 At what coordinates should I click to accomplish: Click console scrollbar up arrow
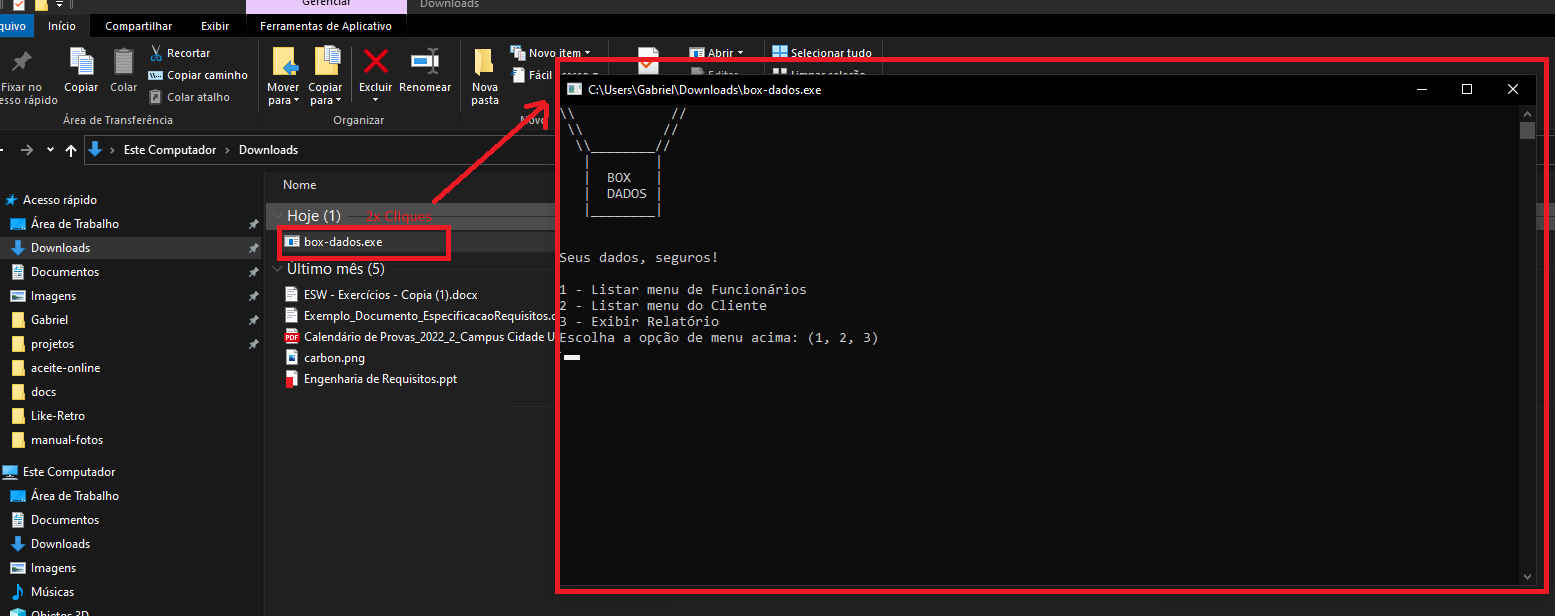coord(1527,114)
